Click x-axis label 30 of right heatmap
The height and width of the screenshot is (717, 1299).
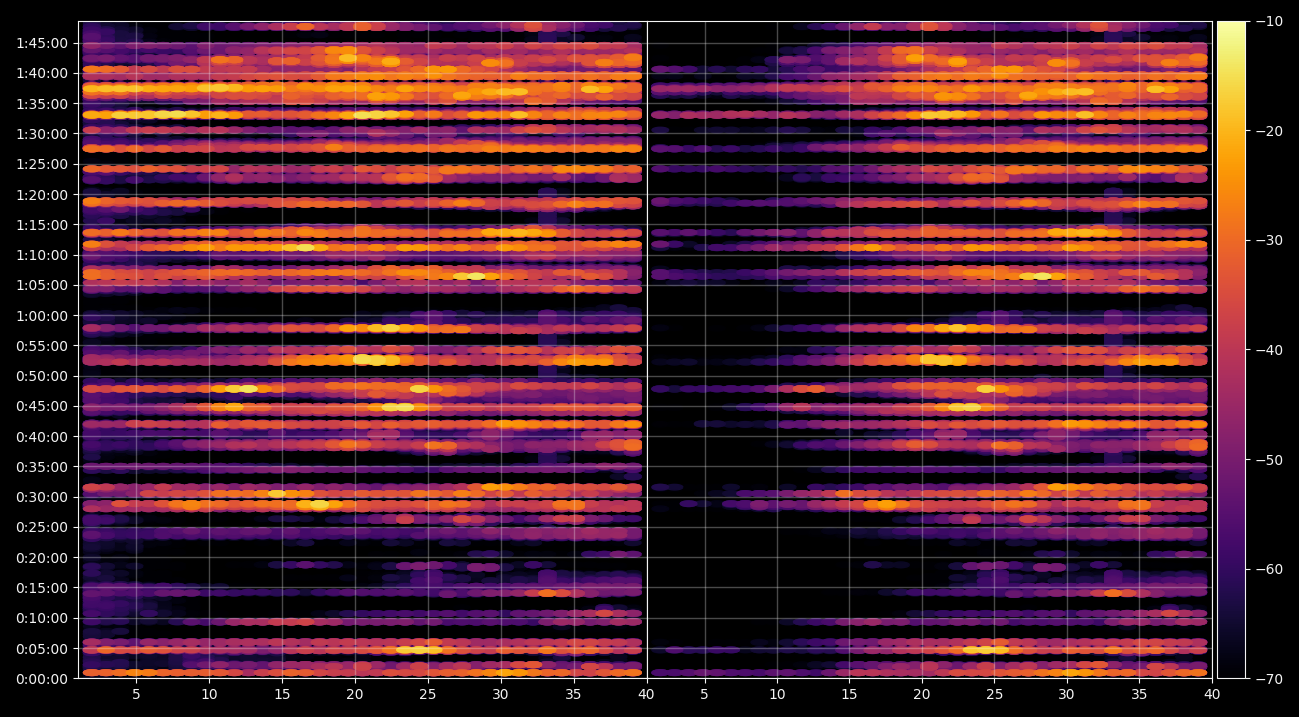[1067, 694]
